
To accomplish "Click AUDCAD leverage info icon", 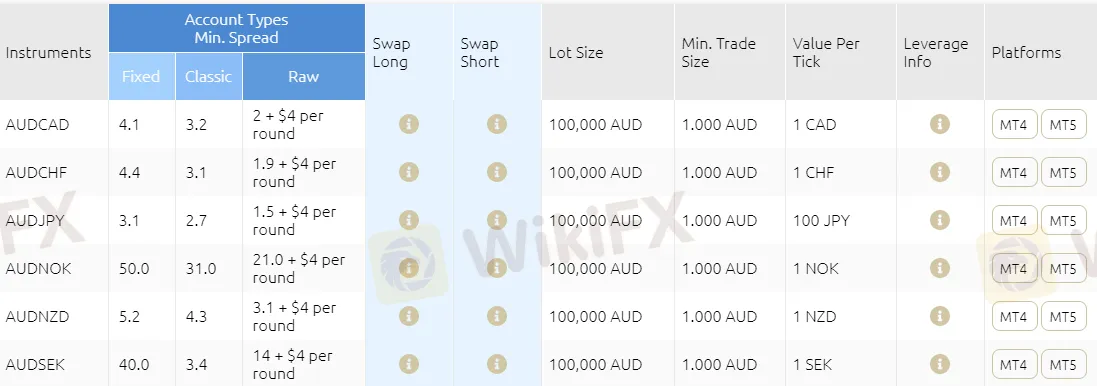I will pos(940,124).
